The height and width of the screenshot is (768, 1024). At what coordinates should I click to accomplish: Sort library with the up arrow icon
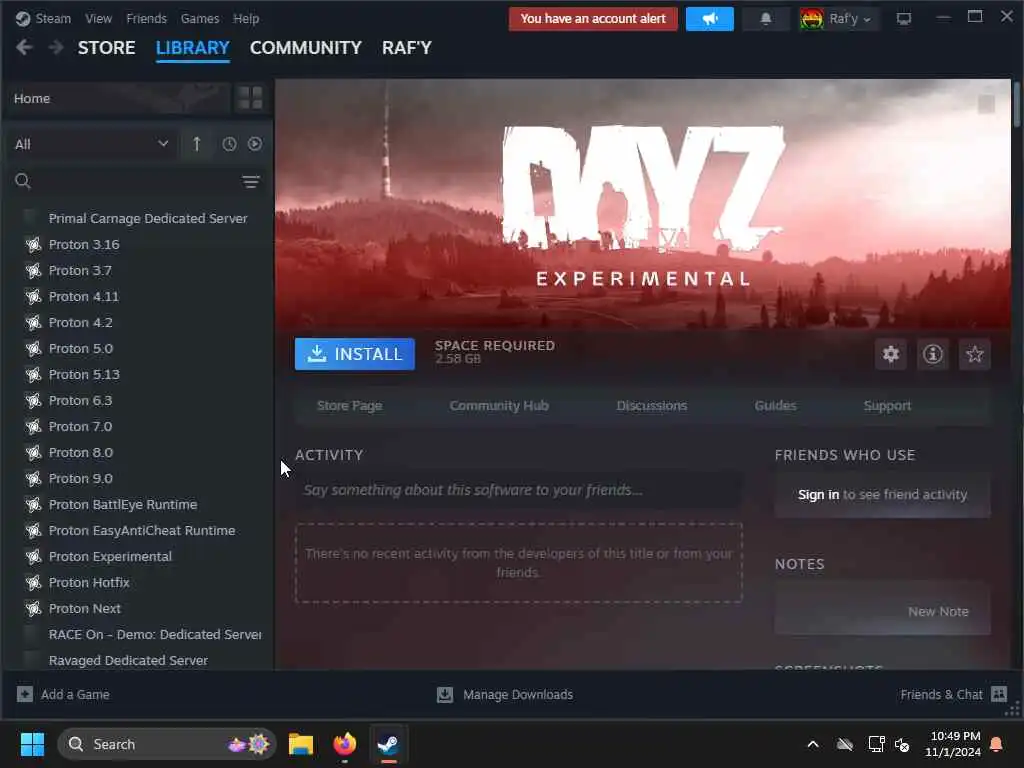197,144
